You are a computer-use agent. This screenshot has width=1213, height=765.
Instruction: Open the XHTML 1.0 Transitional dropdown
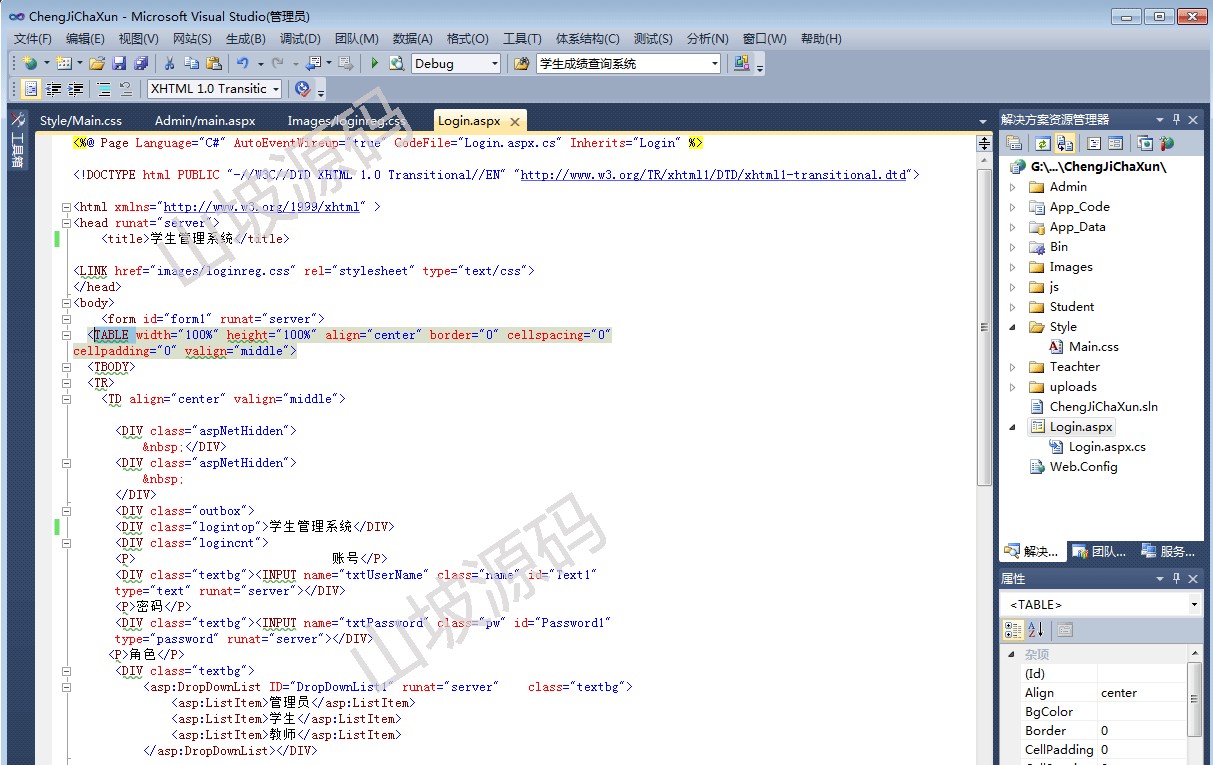pos(275,89)
